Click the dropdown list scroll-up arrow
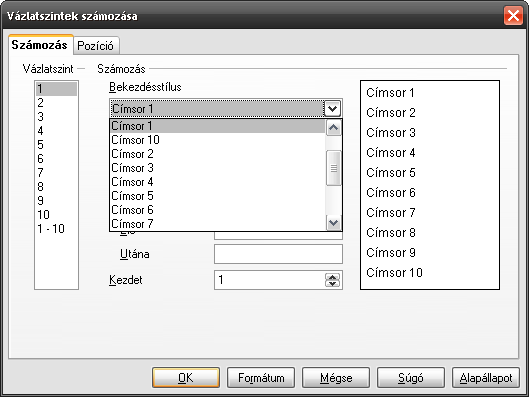 (x=334, y=128)
